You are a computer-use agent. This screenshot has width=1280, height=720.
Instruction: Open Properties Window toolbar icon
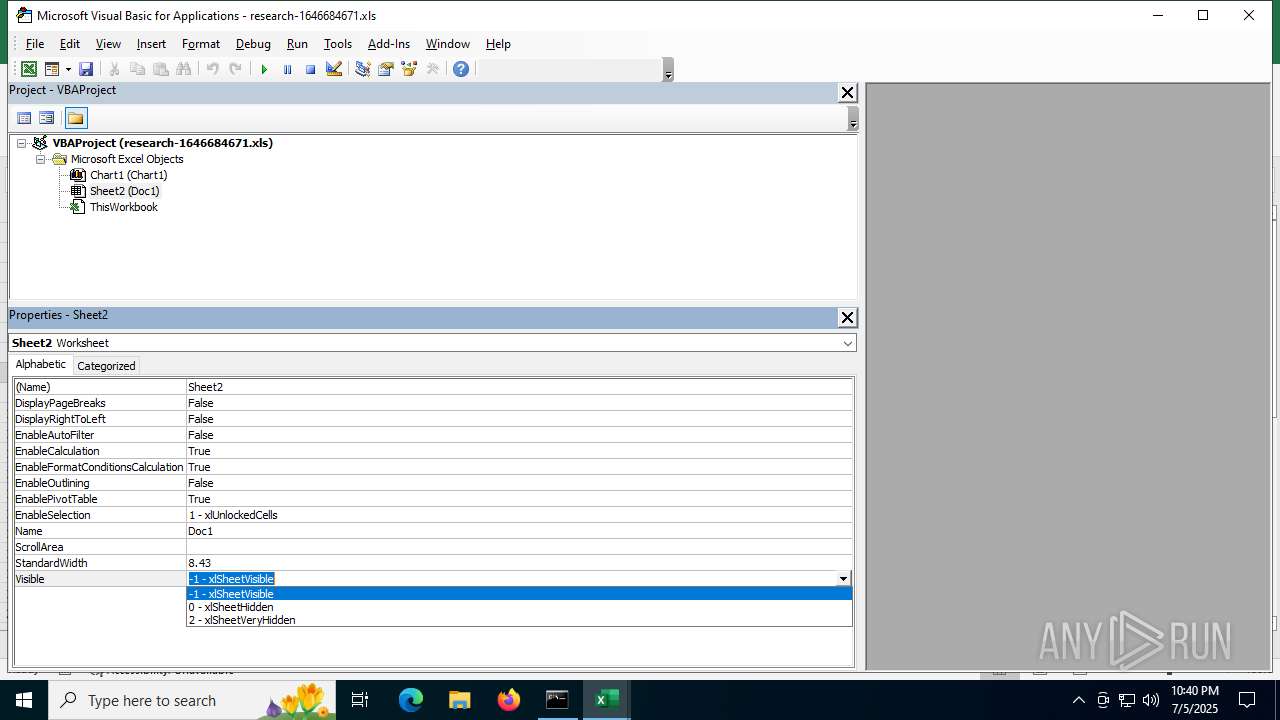click(x=385, y=69)
